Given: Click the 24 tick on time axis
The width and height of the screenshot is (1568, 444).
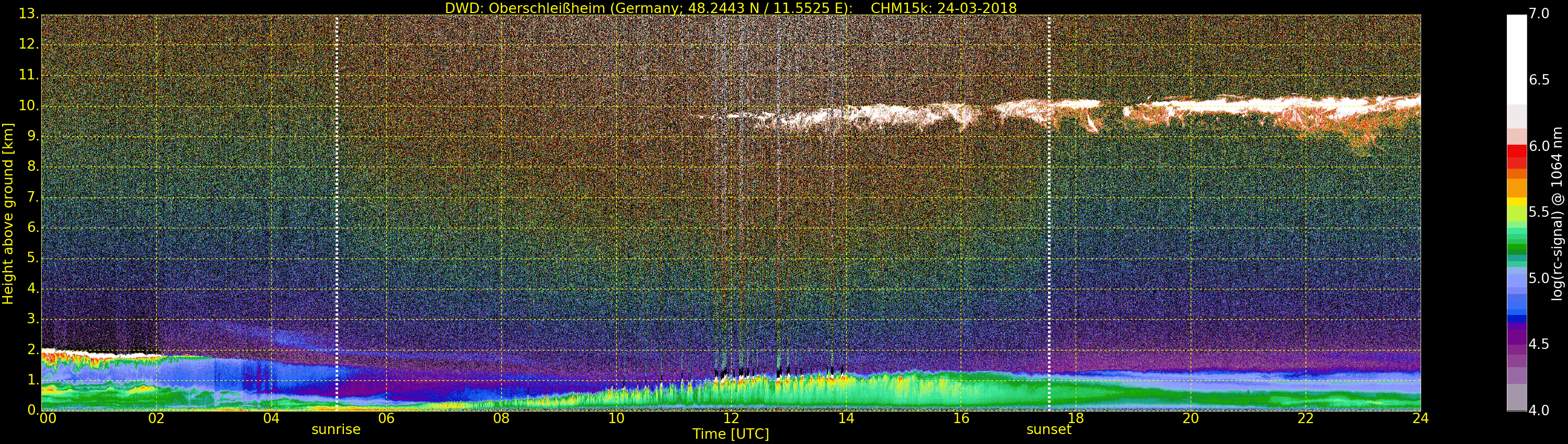Looking at the screenshot, I should tap(1420, 418).
